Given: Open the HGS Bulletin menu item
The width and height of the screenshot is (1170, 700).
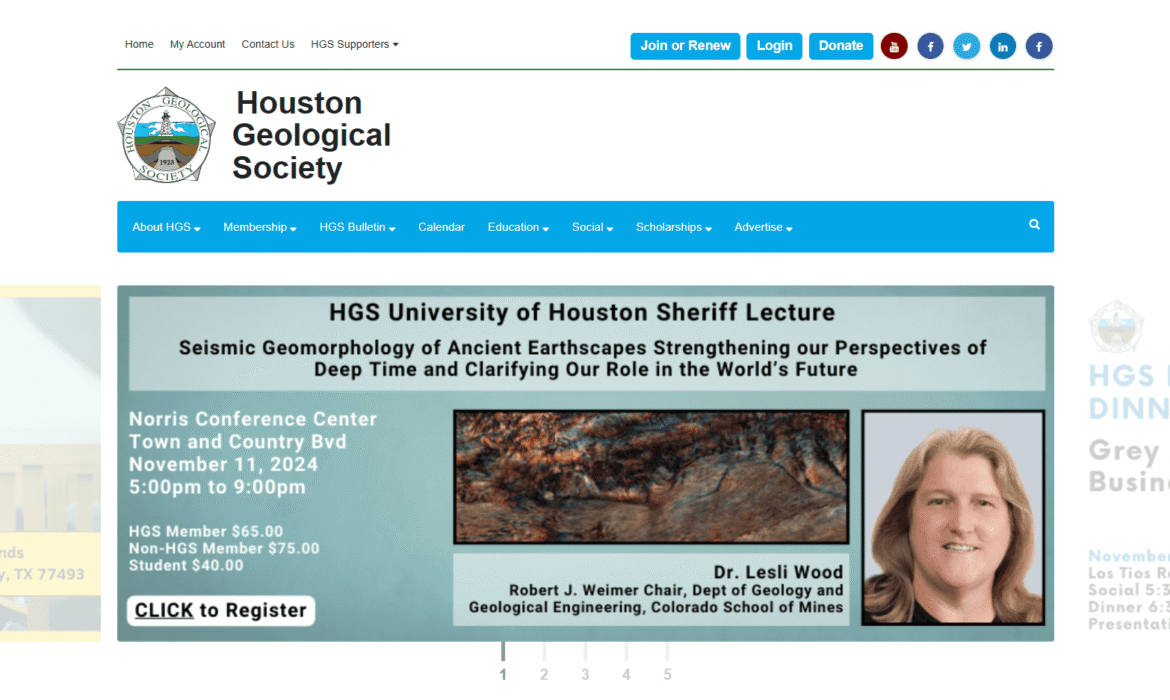Looking at the screenshot, I should (x=356, y=227).
